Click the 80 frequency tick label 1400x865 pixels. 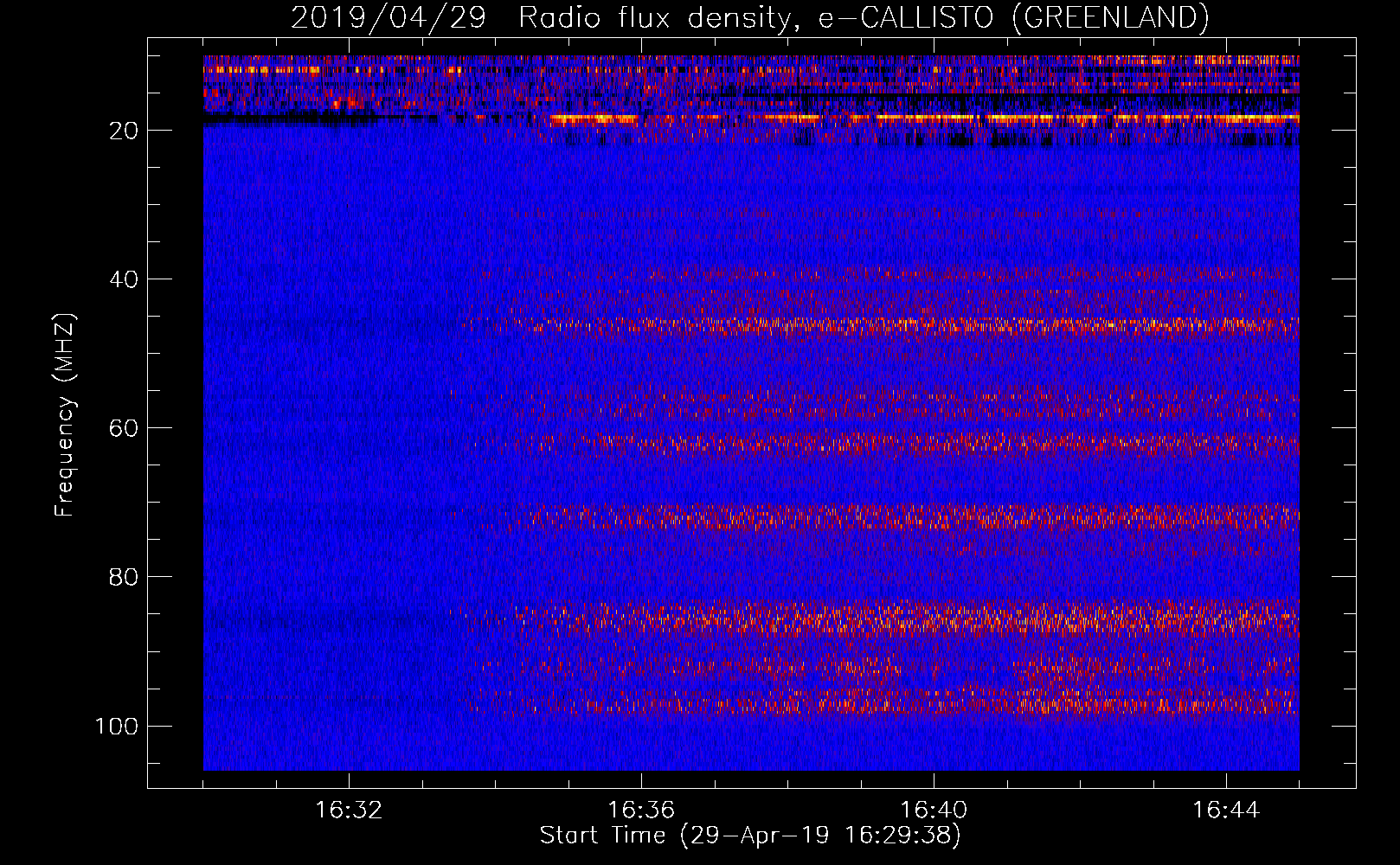pos(124,577)
